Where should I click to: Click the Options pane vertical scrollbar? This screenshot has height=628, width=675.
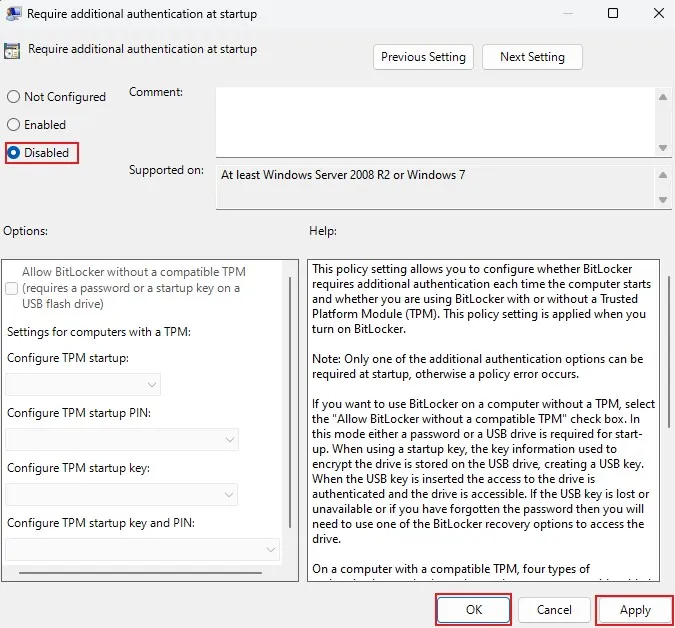pos(290,402)
